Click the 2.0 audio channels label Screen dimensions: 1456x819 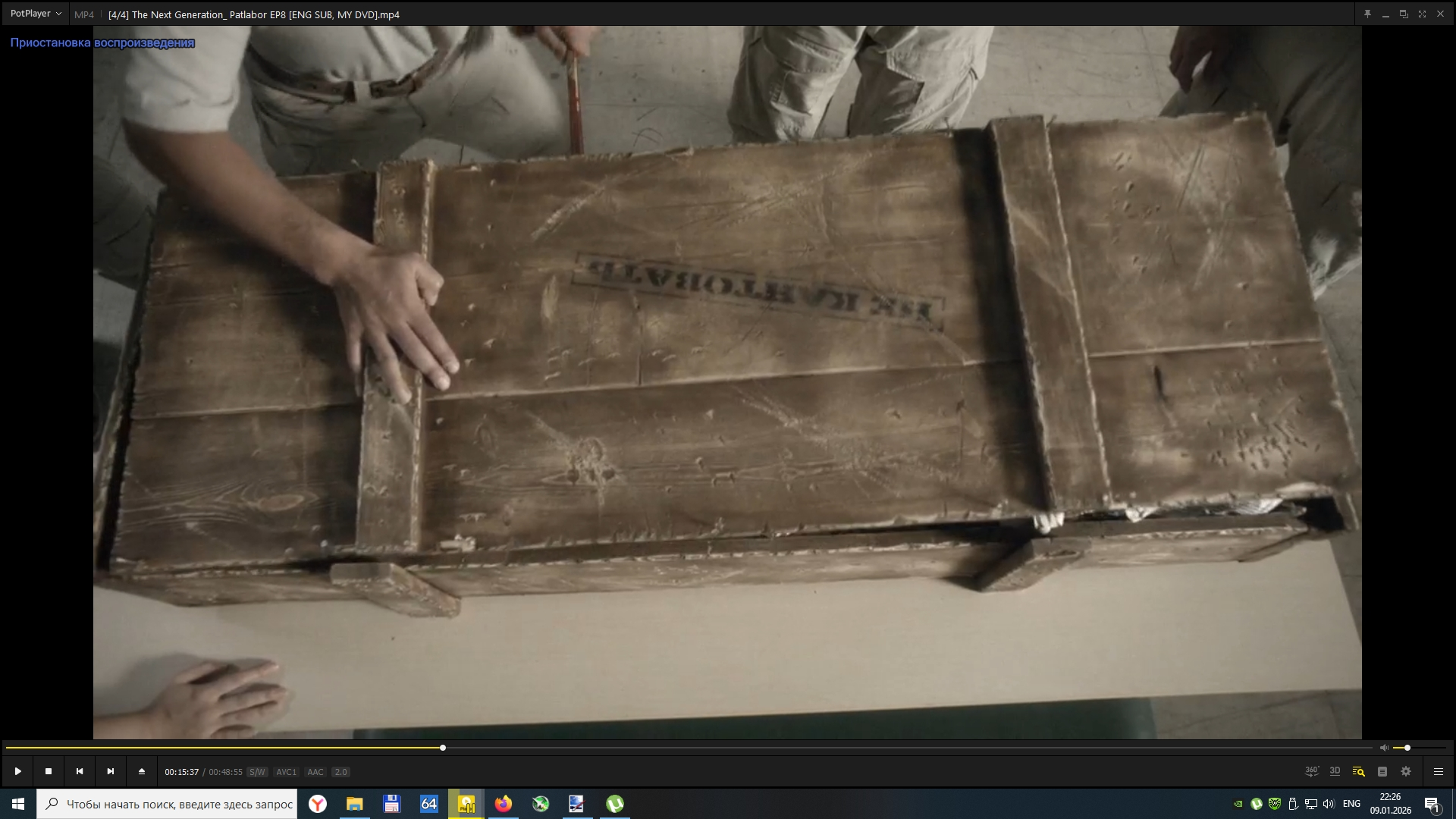(340, 772)
